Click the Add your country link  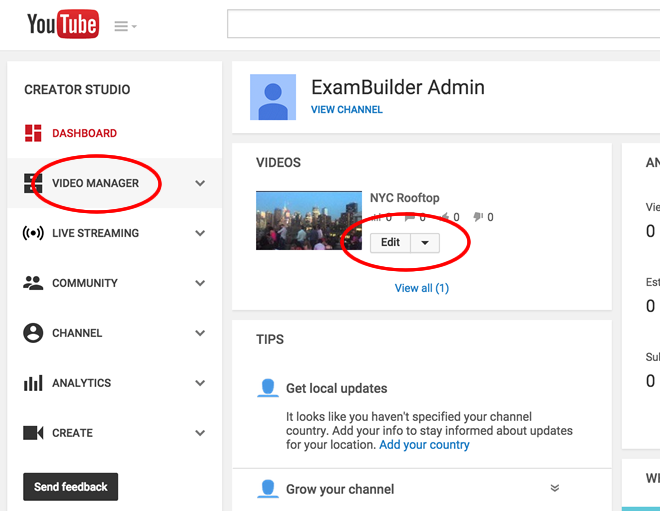[424, 445]
